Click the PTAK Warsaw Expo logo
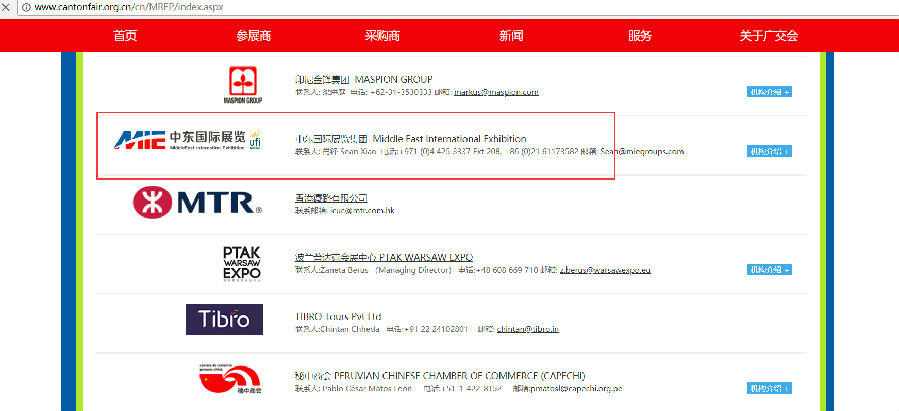899x411 pixels. (x=242, y=263)
